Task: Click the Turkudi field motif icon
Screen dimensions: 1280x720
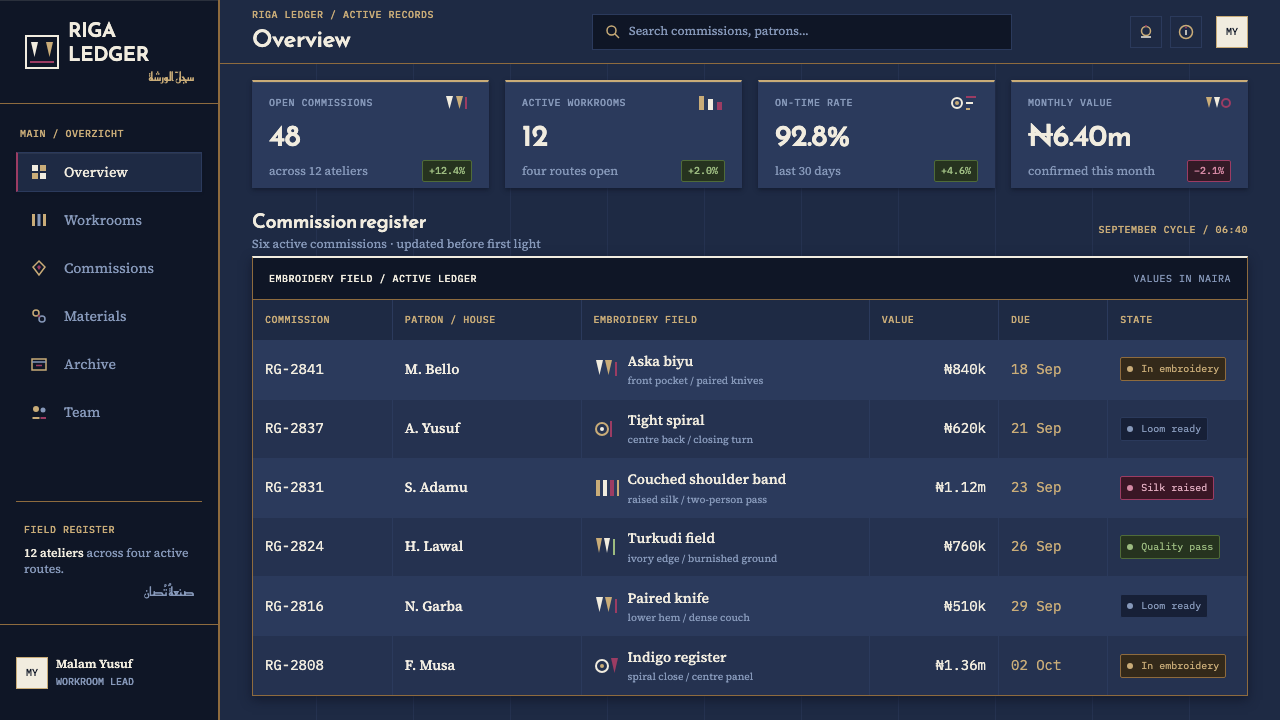Action: click(x=605, y=547)
